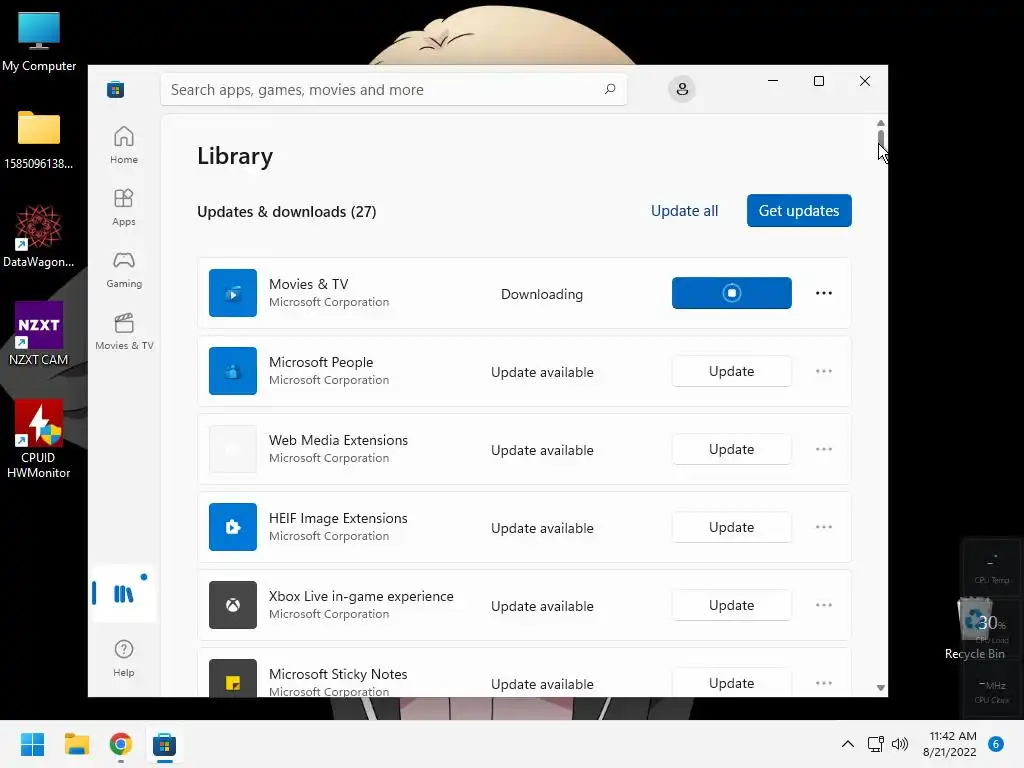
Task: Open the Help section
Action: point(123,658)
